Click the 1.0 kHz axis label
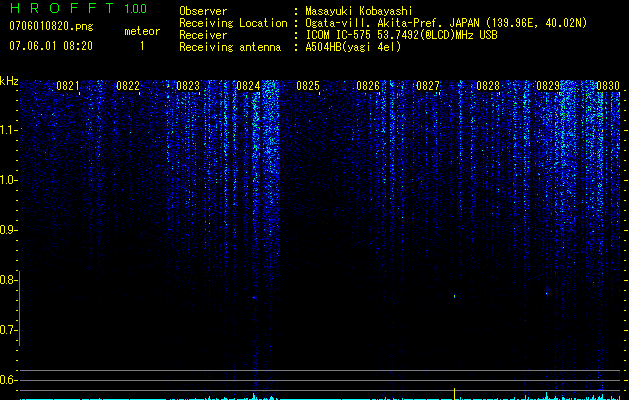 (7, 180)
